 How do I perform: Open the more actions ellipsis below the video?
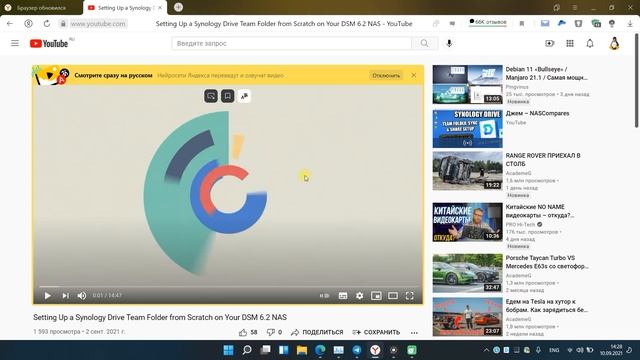(x=414, y=333)
